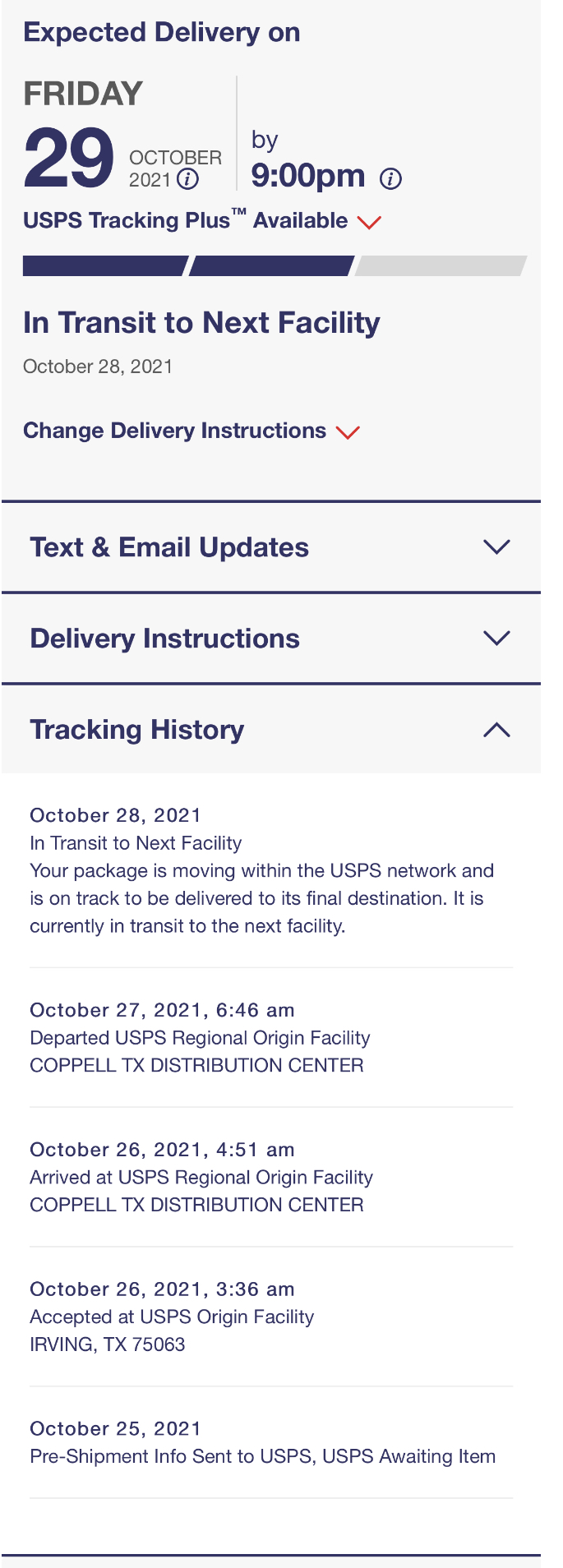This screenshot has width=563, height=1568.
Task: Collapse Tracking History using up chevron
Action: click(x=496, y=730)
